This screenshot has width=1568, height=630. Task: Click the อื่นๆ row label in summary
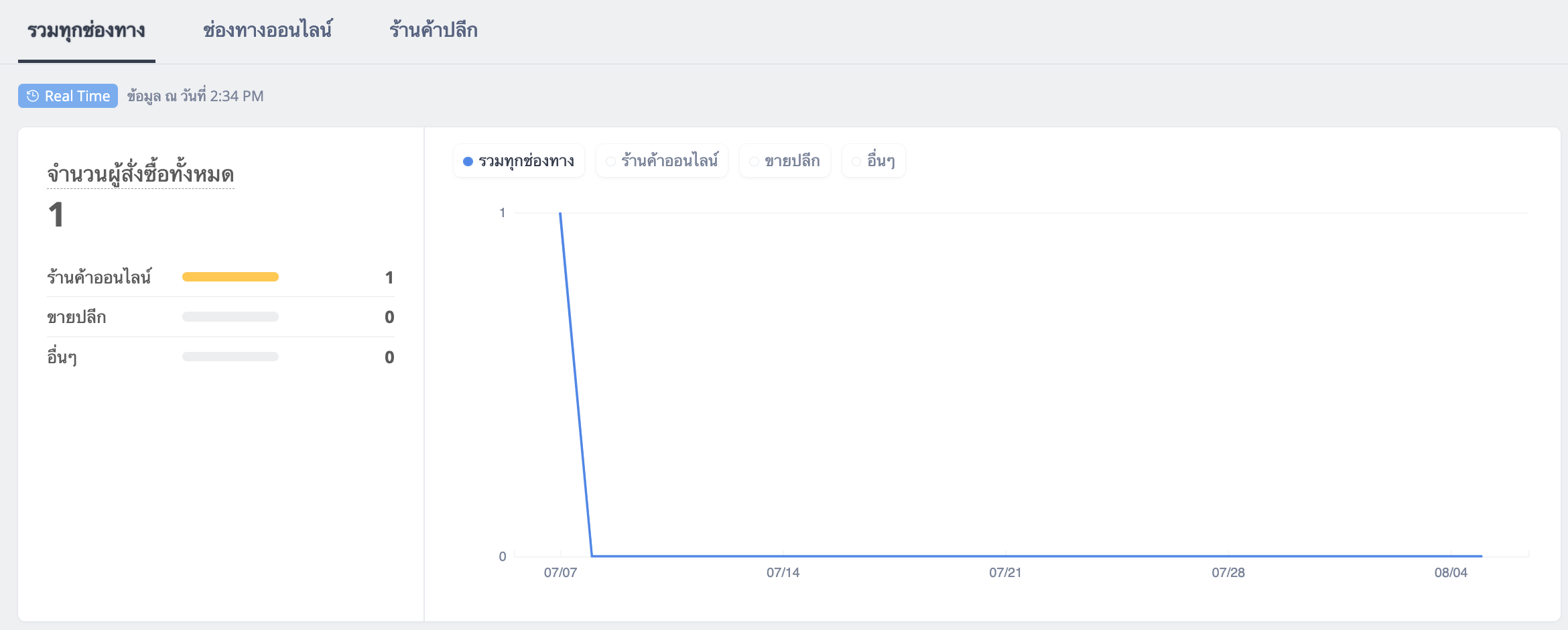pos(62,357)
